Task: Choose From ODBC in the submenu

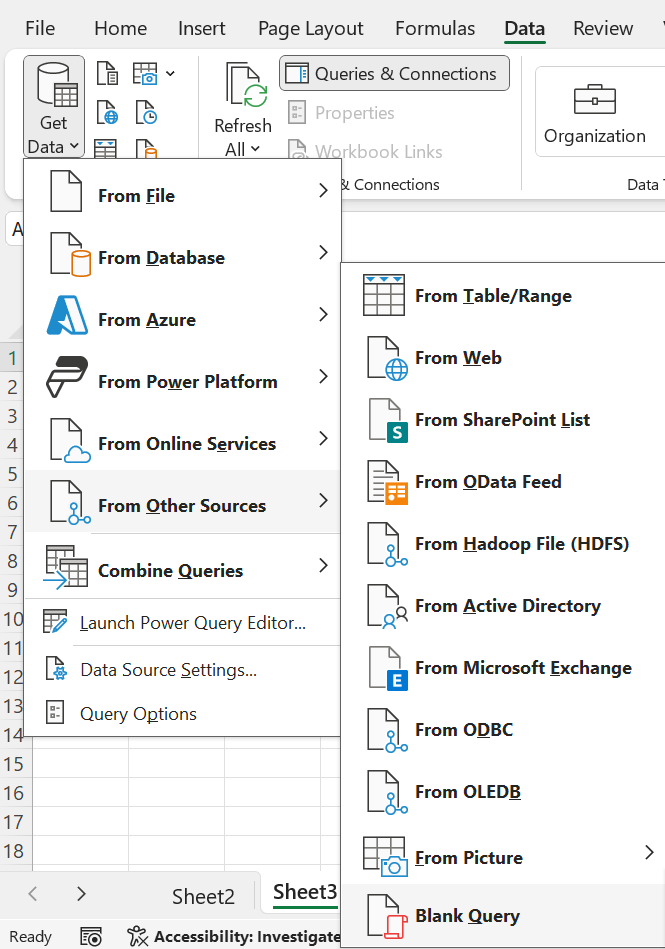Action: [501, 731]
